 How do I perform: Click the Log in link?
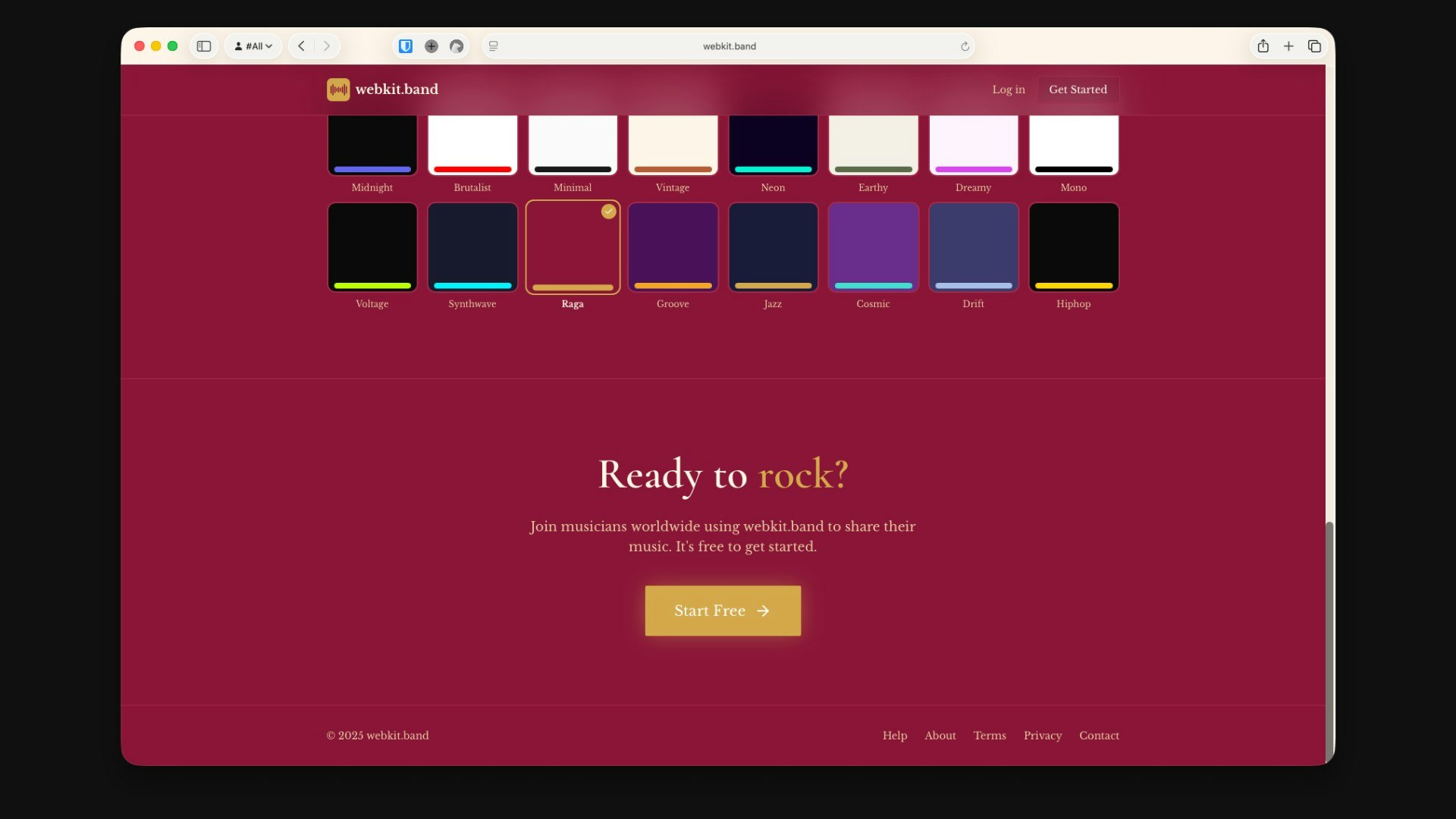tap(1009, 89)
